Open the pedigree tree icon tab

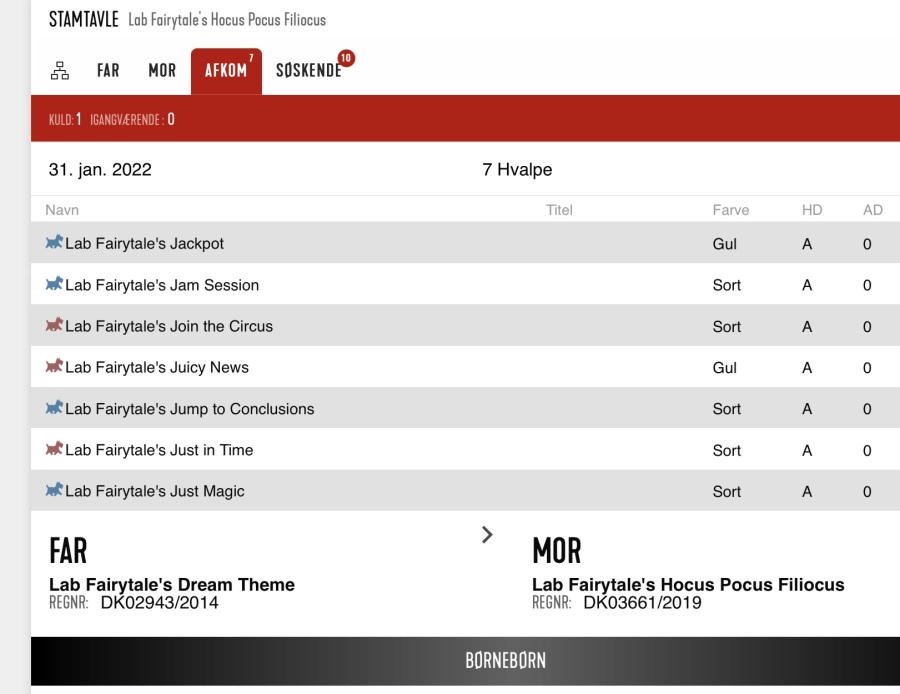click(60, 71)
